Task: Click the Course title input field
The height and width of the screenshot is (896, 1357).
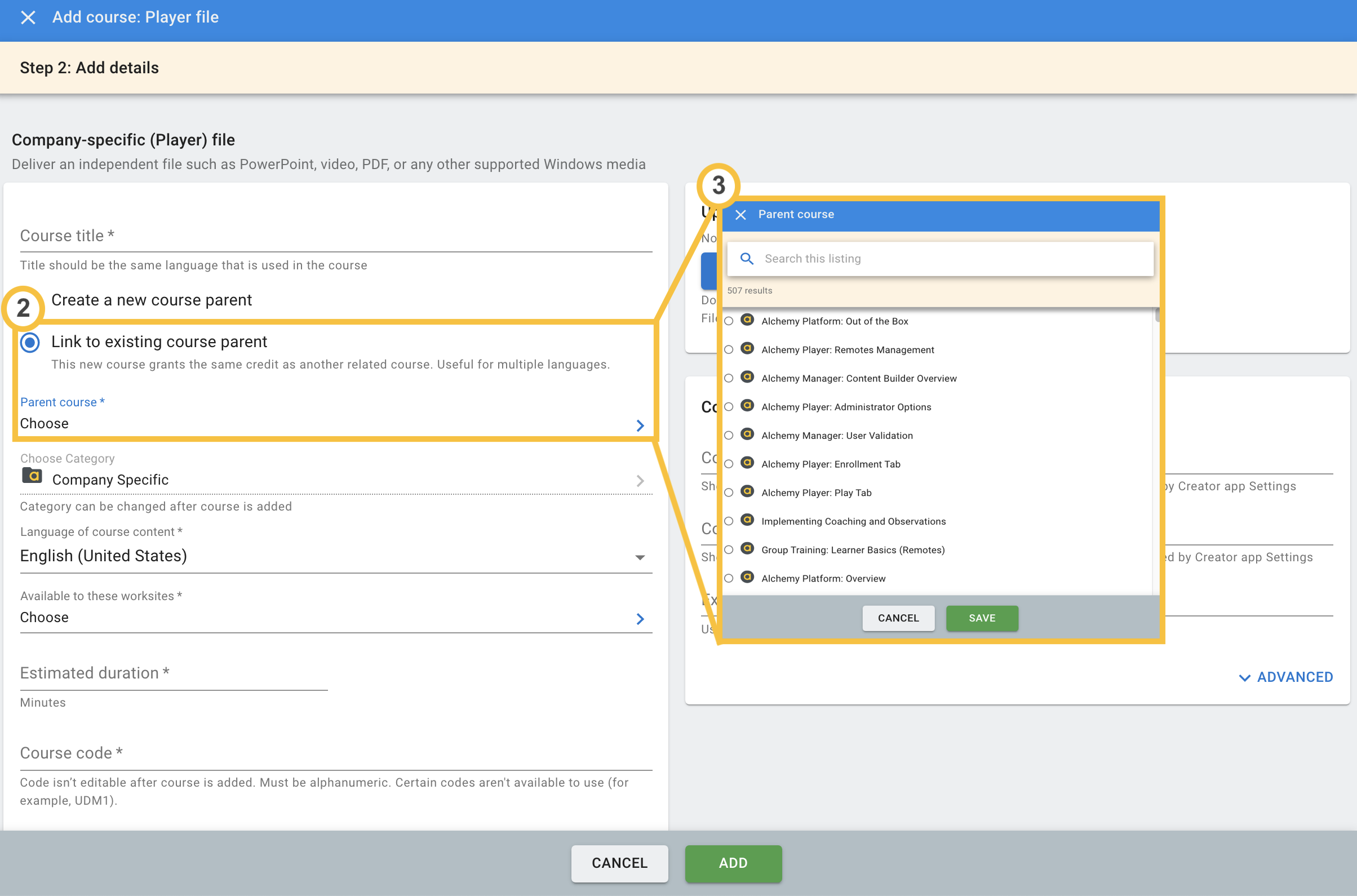Action: tap(336, 236)
